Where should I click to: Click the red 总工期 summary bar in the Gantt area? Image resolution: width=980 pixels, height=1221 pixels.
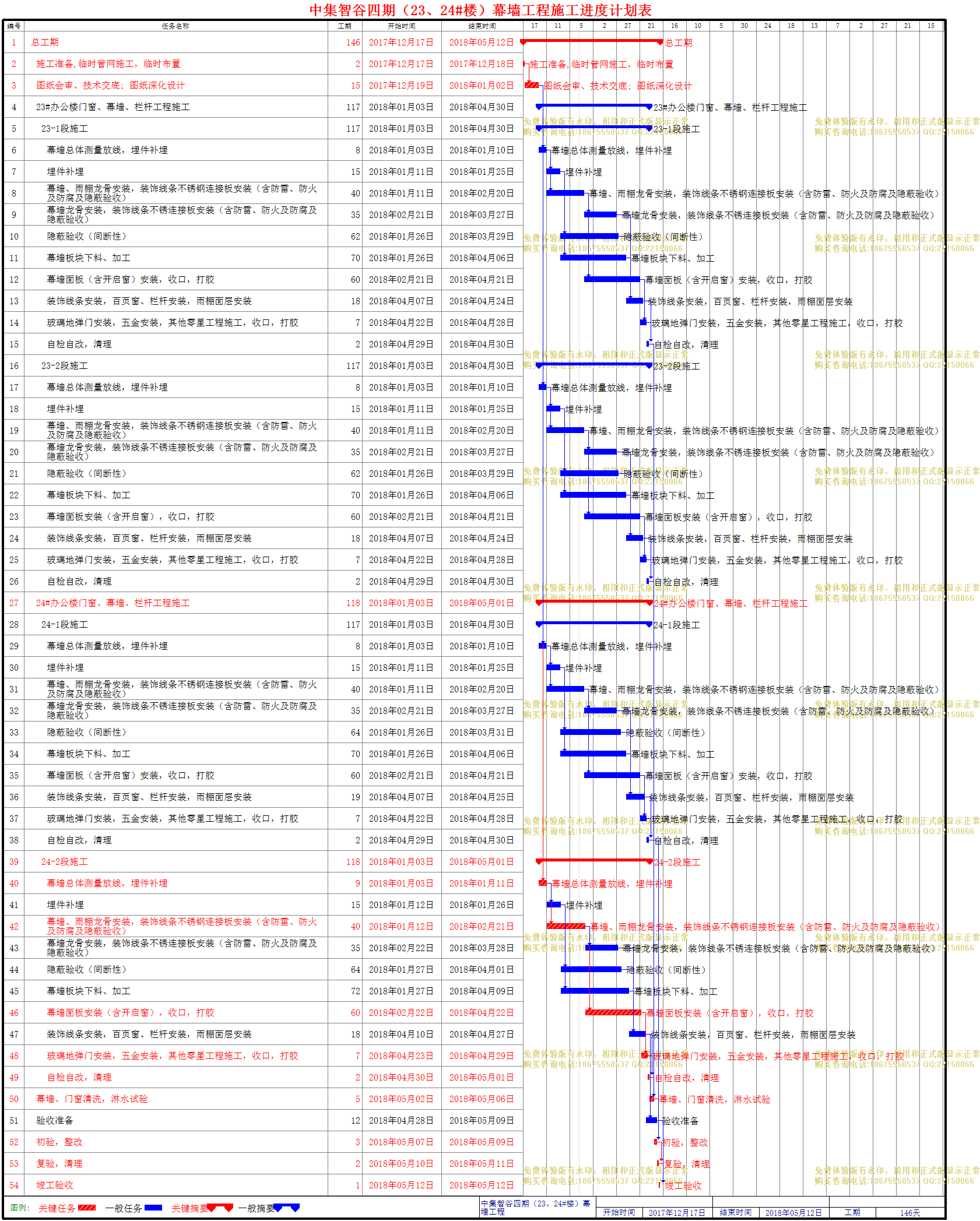(x=592, y=41)
